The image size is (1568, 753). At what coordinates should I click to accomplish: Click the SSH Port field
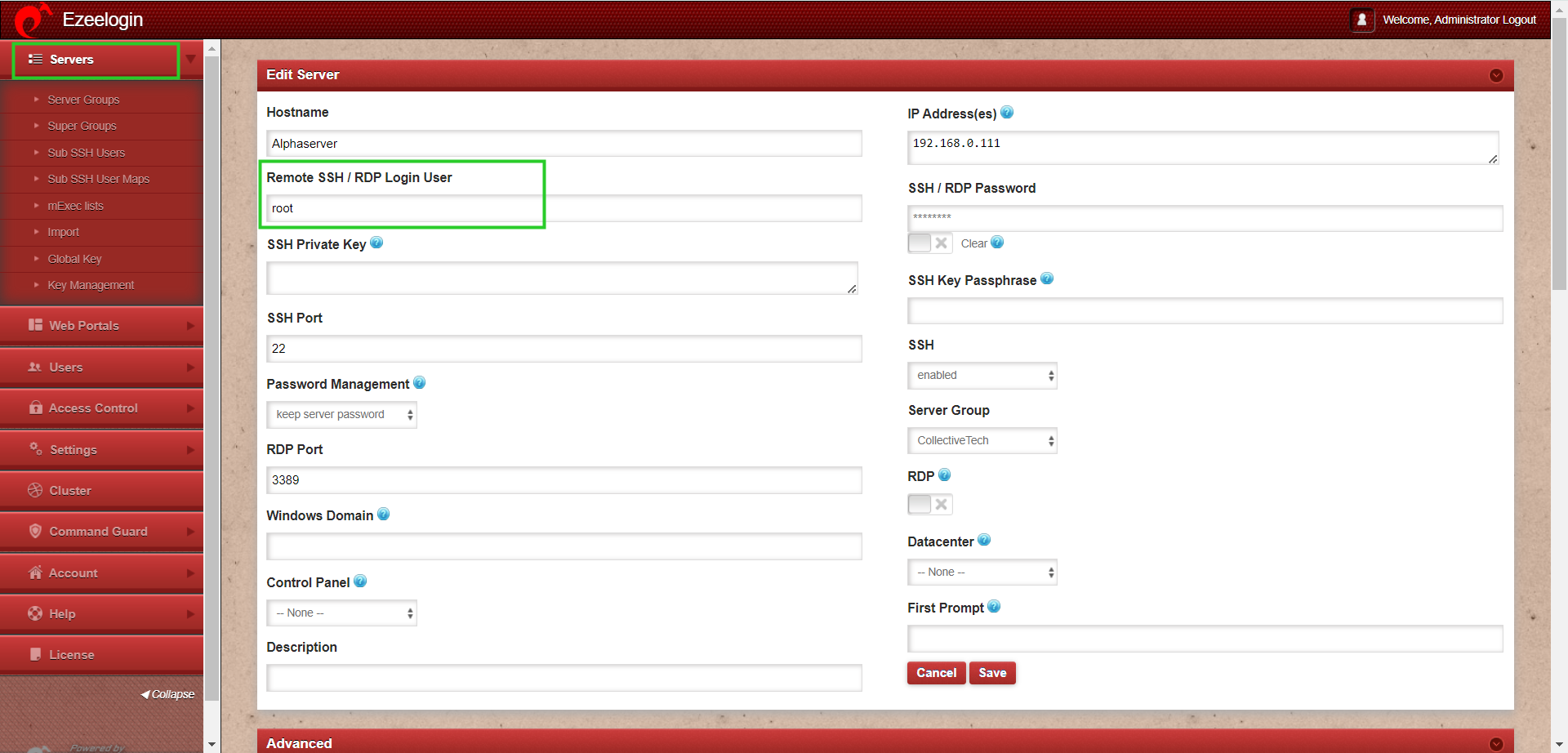coord(564,349)
